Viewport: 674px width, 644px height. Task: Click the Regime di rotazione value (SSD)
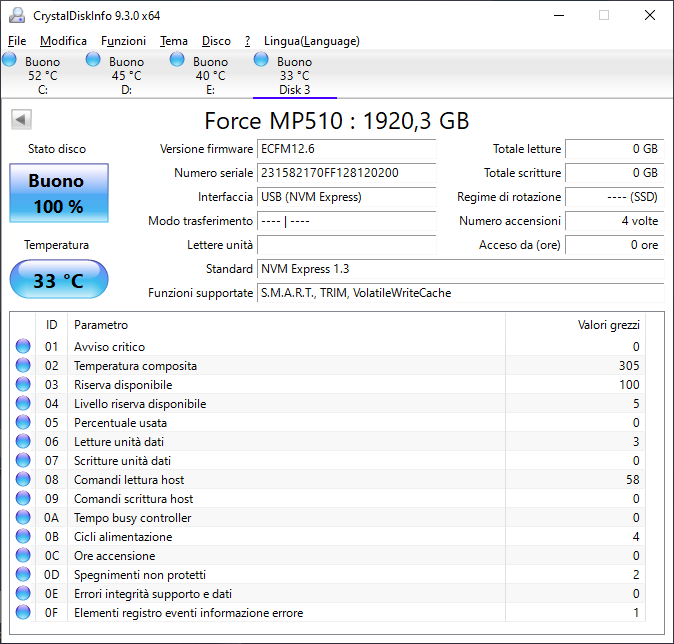615,197
